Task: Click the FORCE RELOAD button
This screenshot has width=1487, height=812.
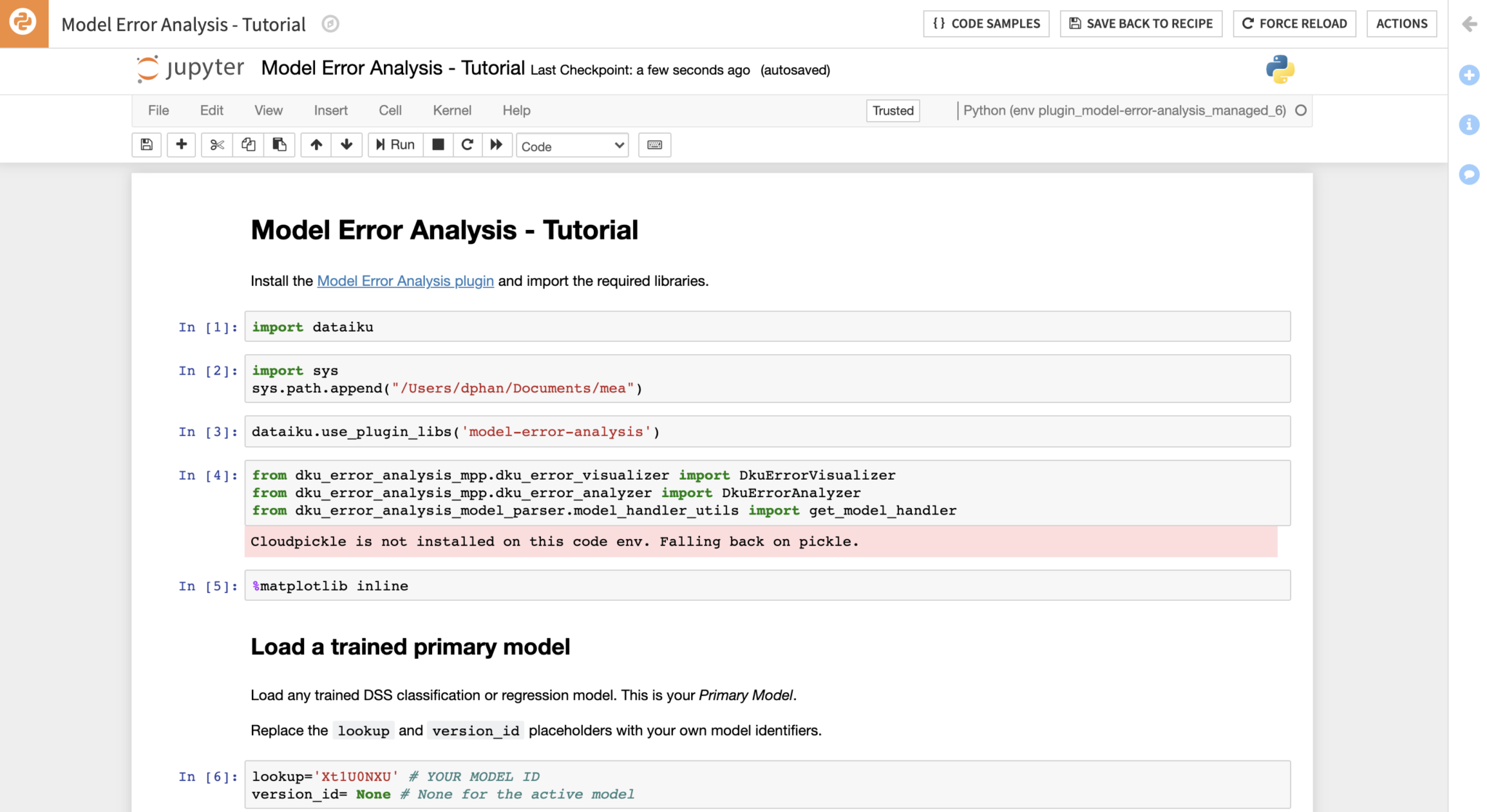Action: coord(1295,23)
